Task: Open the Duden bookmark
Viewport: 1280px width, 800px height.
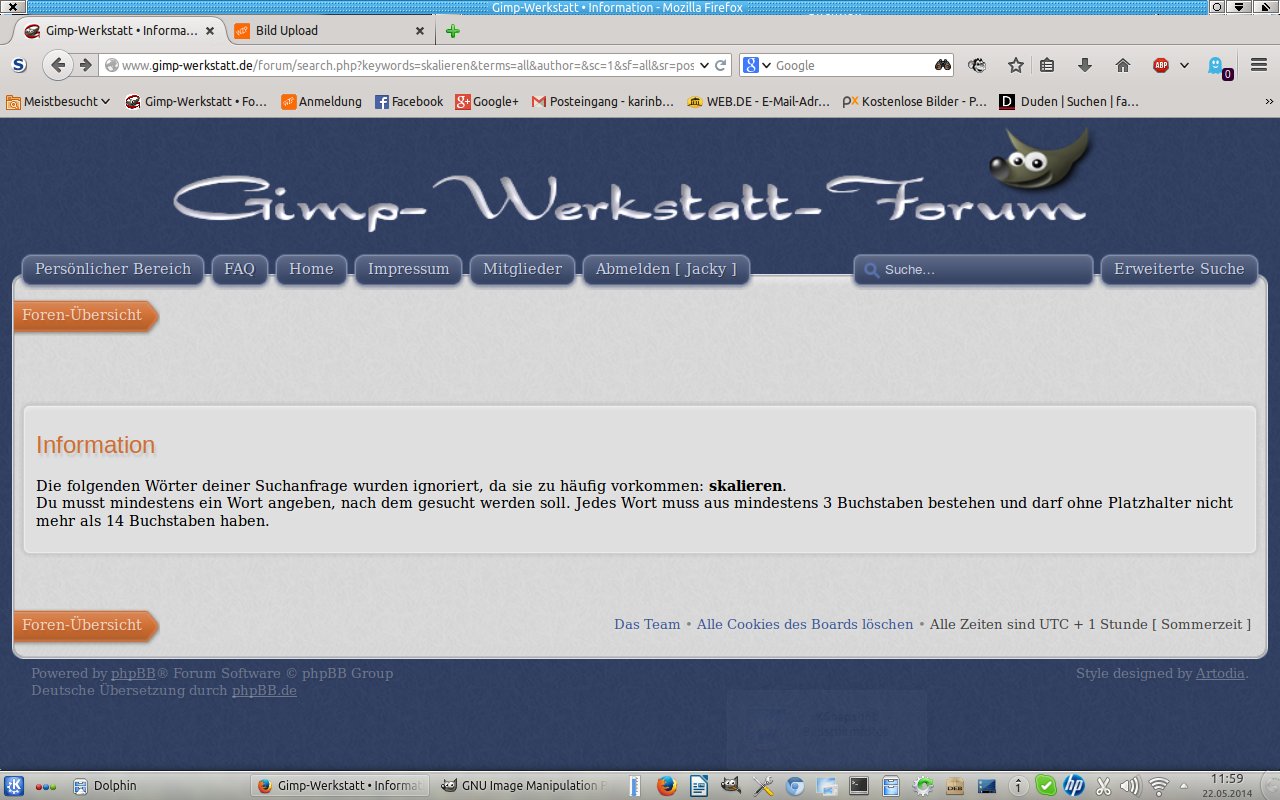Action: pyautogui.click(x=1069, y=101)
